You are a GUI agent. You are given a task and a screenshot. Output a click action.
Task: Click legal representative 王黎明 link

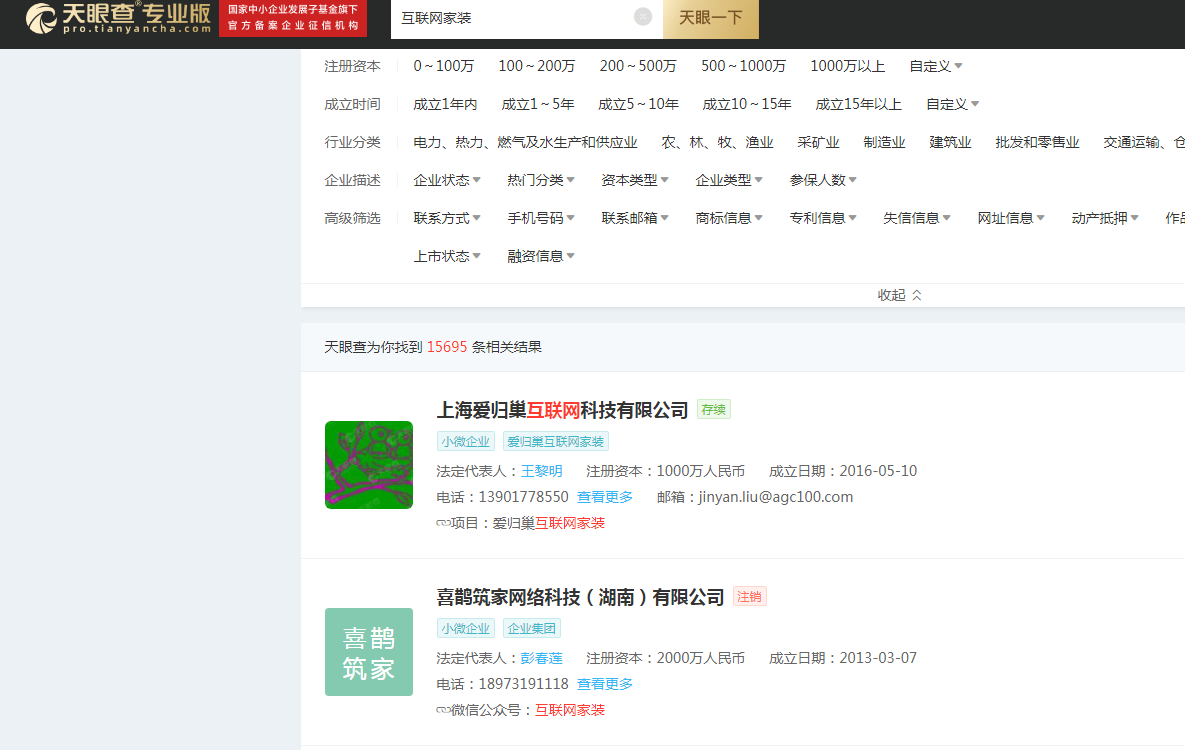(x=541, y=471)
